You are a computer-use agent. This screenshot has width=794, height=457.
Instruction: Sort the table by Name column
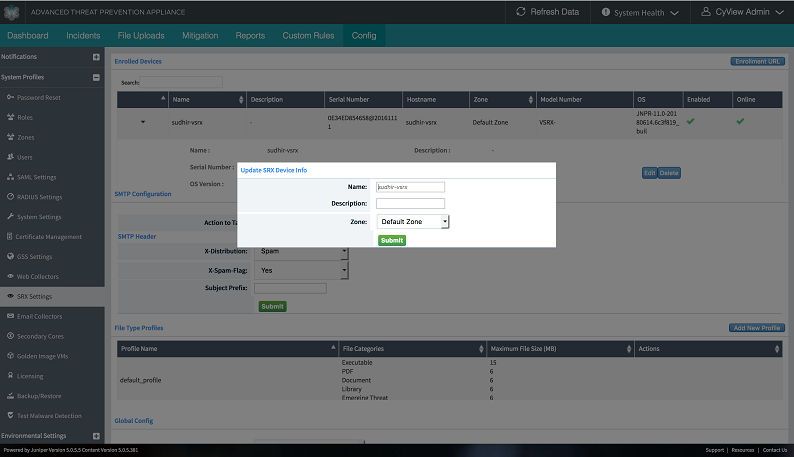(207, 99)
